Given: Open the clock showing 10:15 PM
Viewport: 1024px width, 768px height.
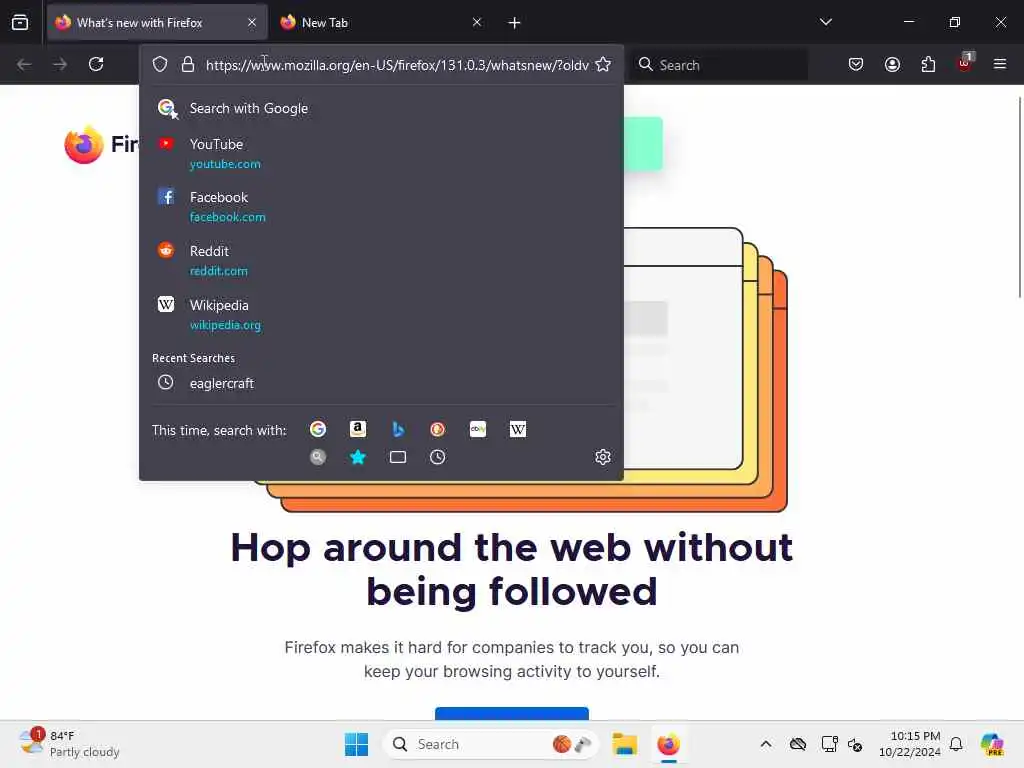Looking at the screenshot, I should pyautogui.click(x=910, y=744).
